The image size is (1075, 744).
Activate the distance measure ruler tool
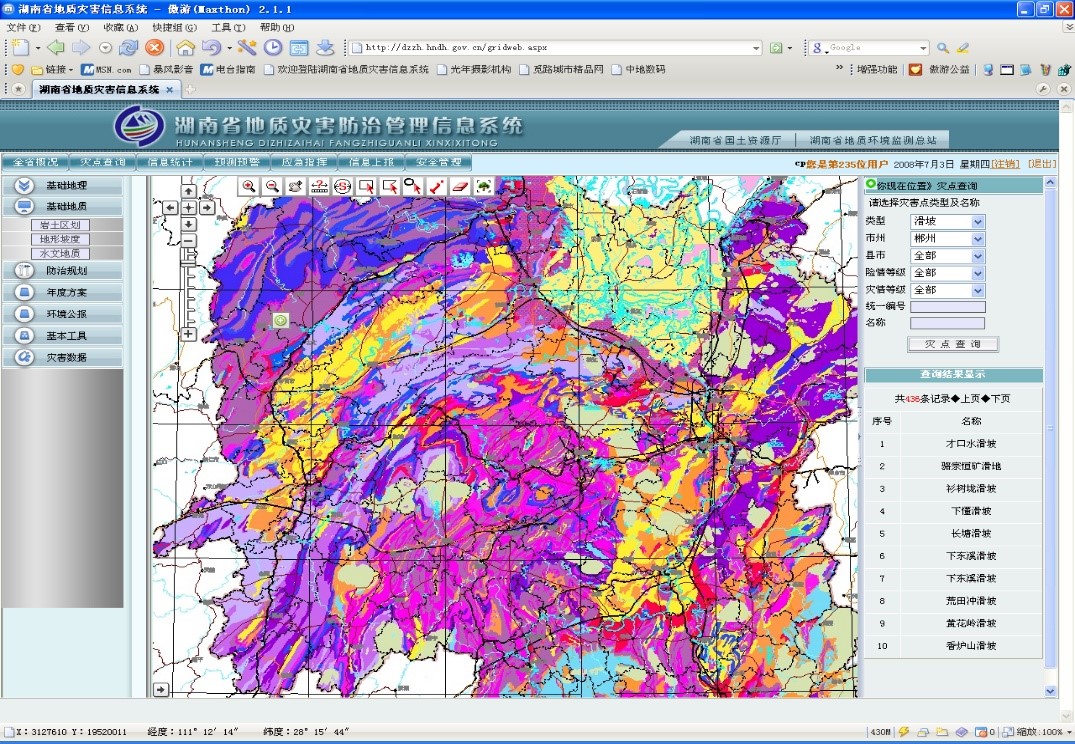click(x=319, y=186)
